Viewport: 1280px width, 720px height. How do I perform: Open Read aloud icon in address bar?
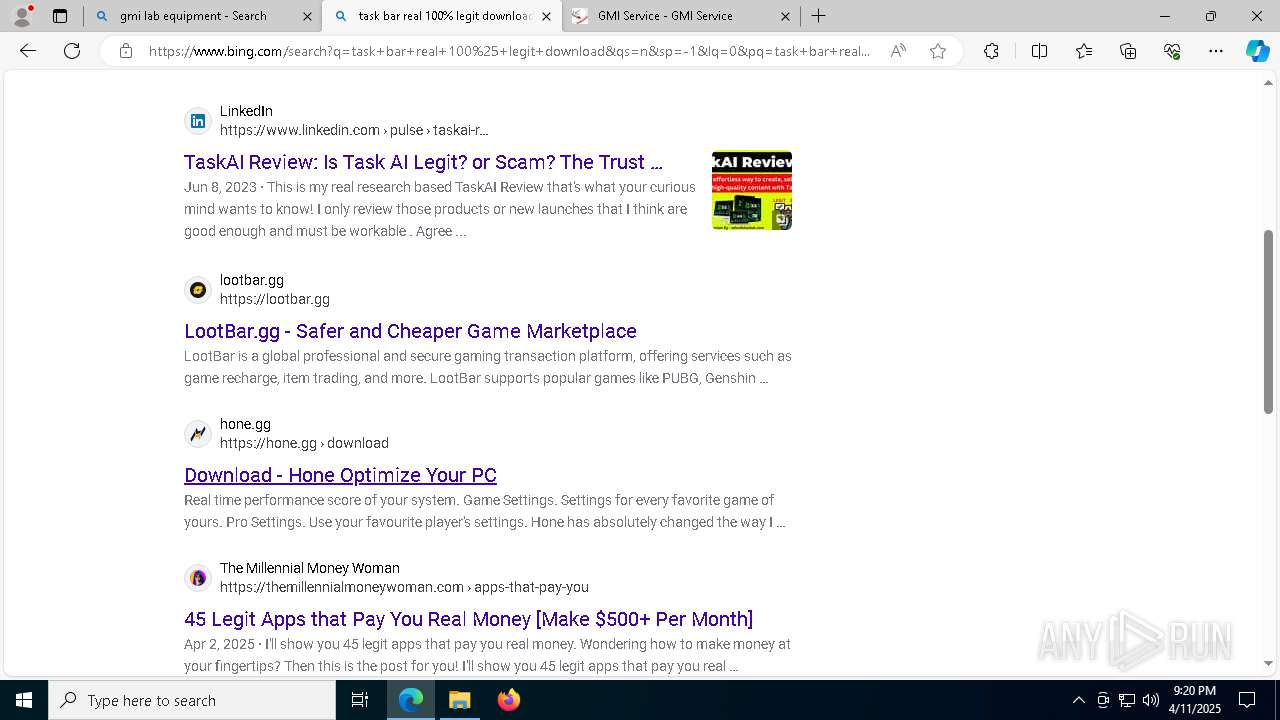pos(898,51)
